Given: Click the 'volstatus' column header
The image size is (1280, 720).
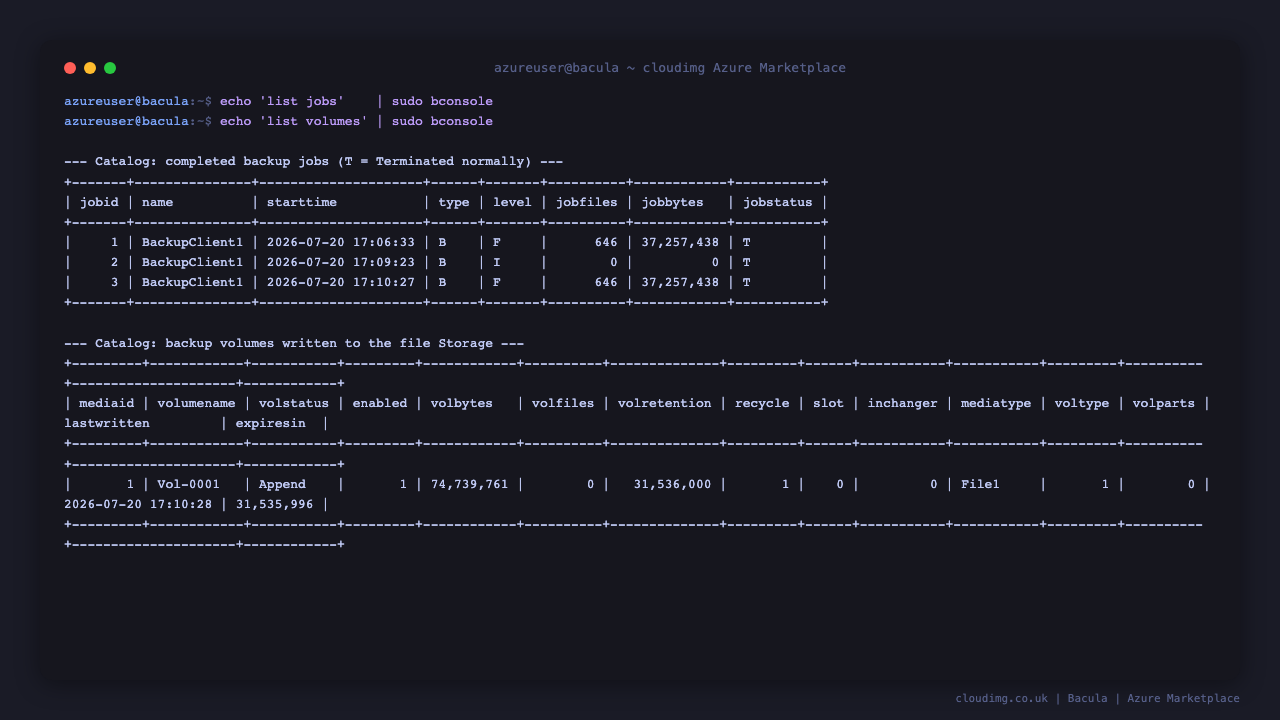Looking at the screenshot, I should 294,404.
